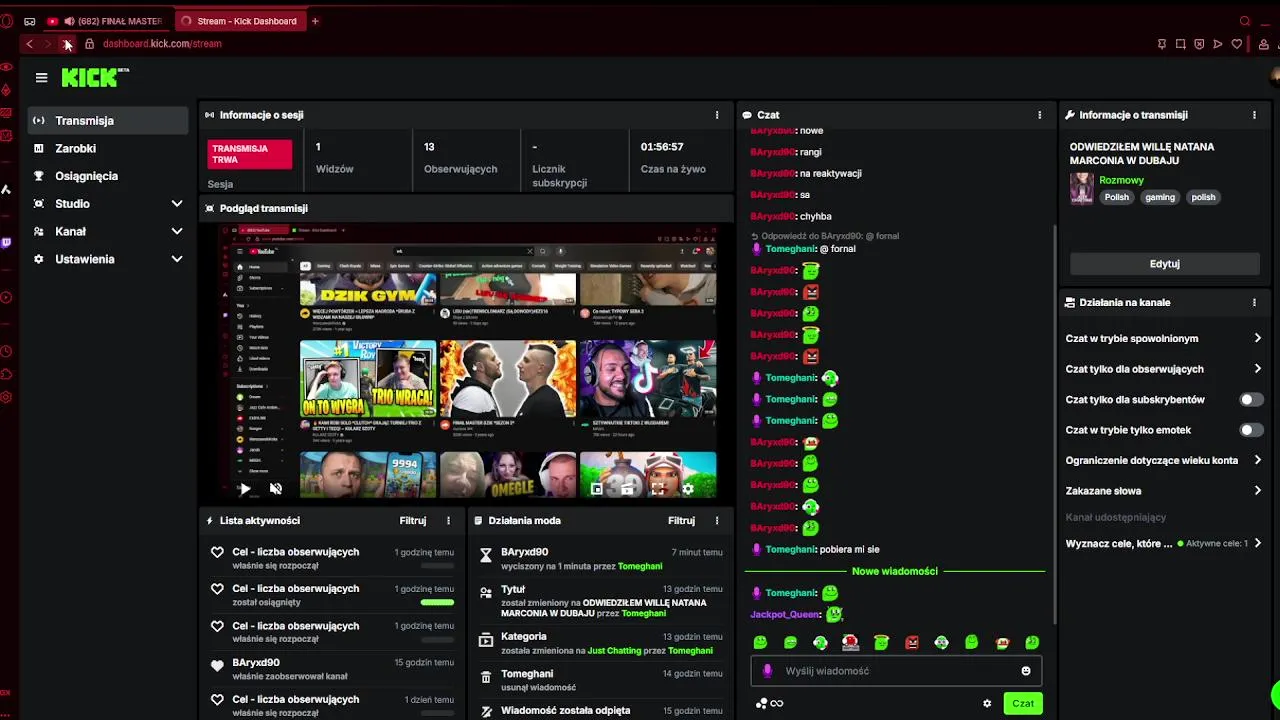Open Czat w trybie spowolnionym options
This screenshot has width=1280, height=720.
[x=1163, y=338]
